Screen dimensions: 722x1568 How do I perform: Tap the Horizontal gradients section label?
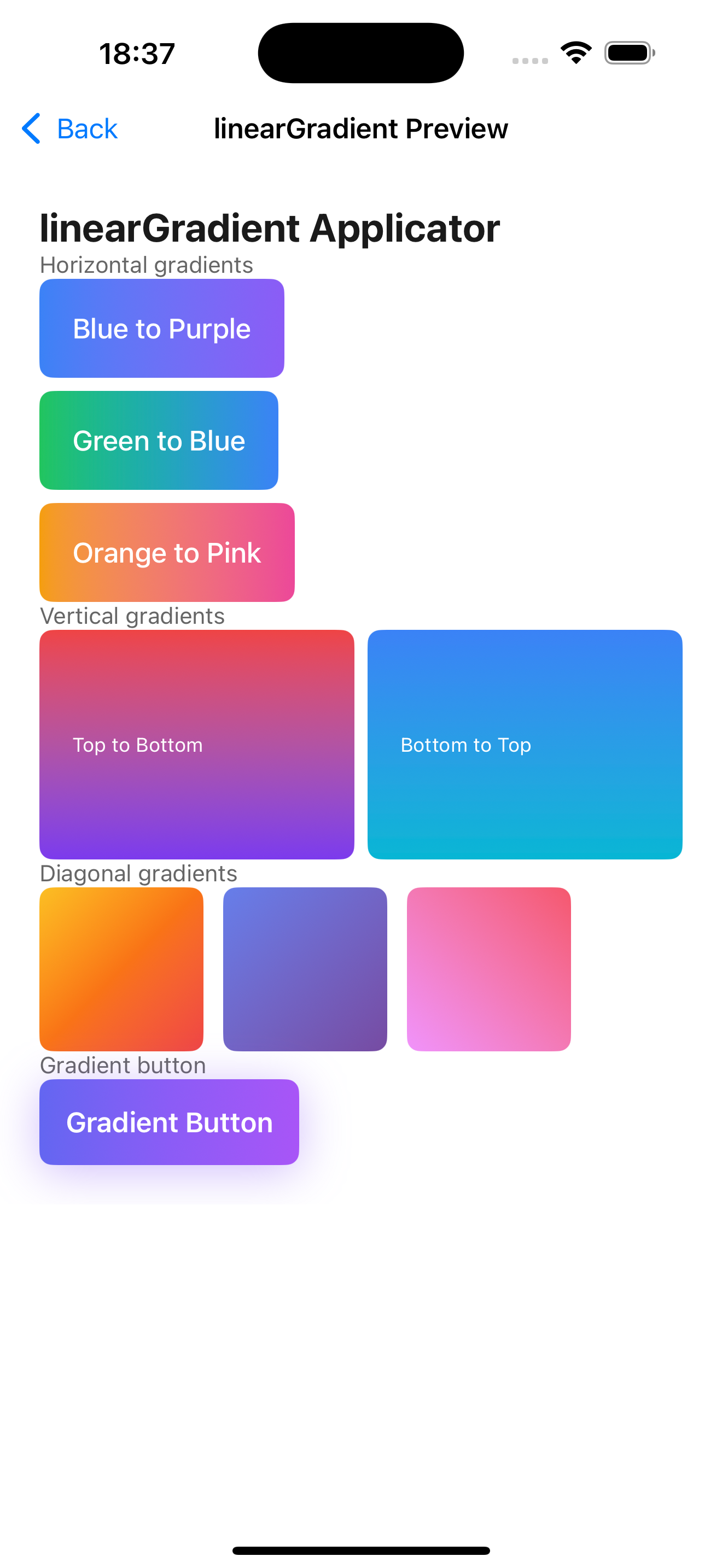pos(146,265)
